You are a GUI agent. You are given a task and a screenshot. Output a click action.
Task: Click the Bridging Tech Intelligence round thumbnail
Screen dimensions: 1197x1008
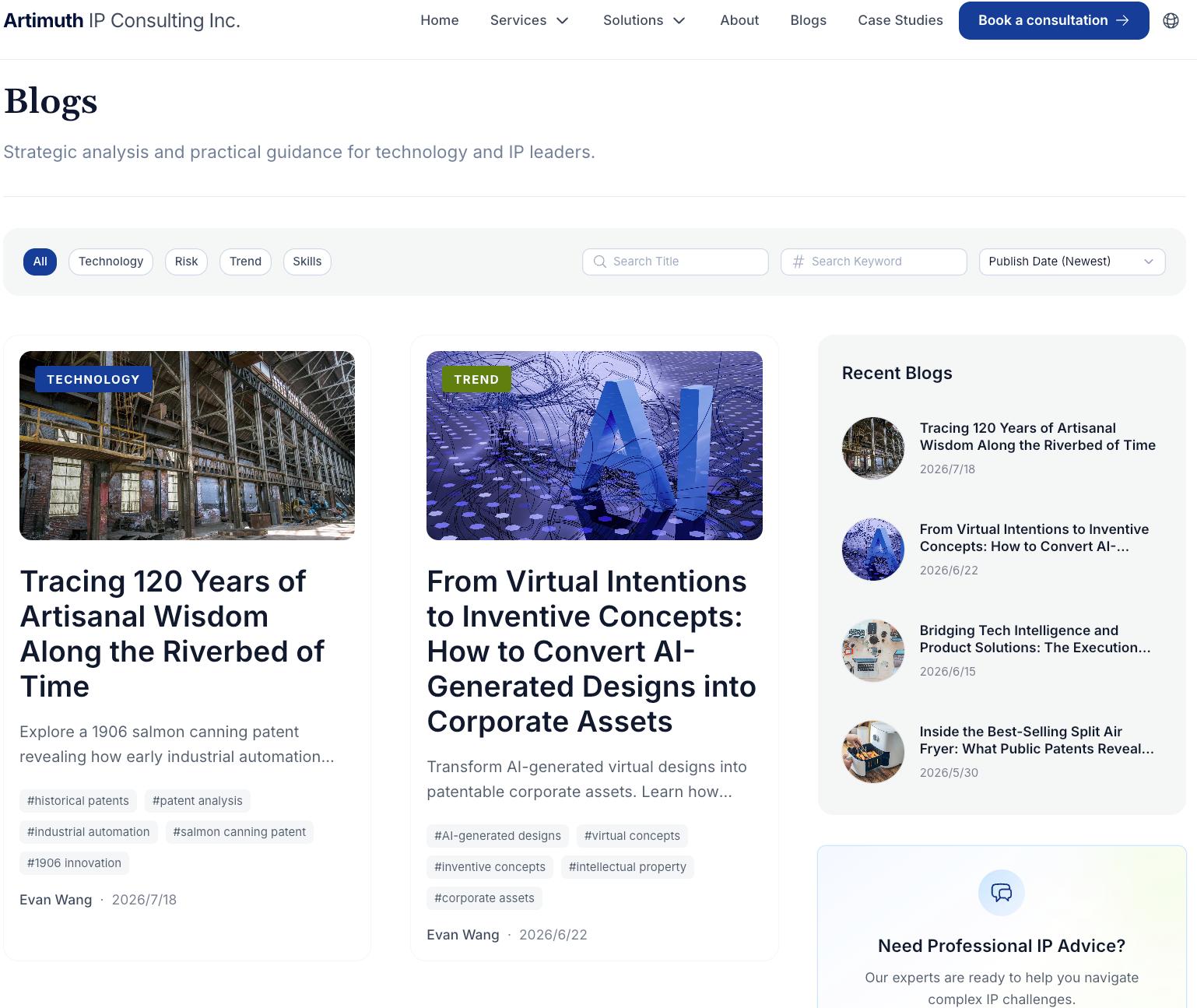tap(873, 651)
